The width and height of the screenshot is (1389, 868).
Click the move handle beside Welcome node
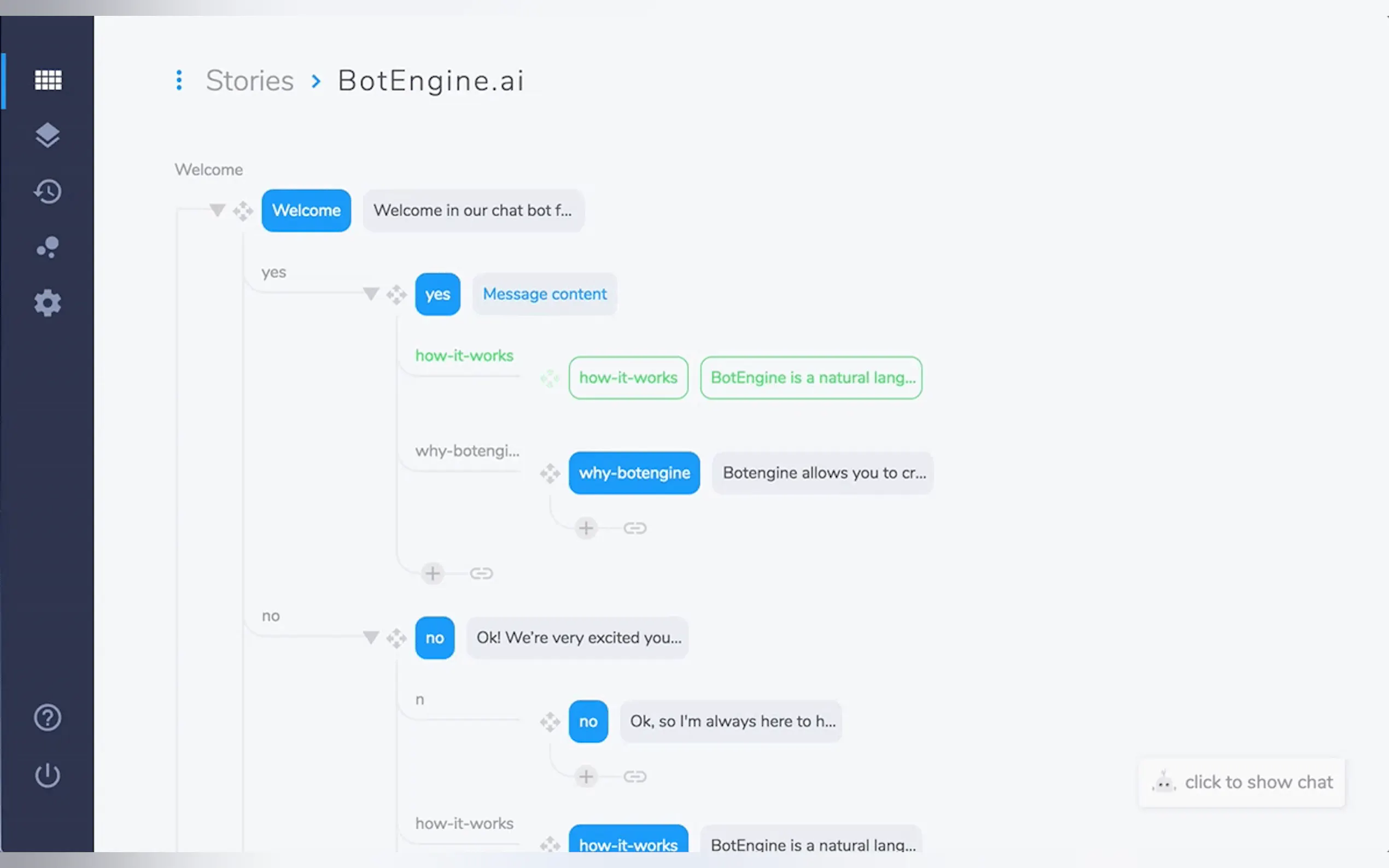[x=243, y=211]
